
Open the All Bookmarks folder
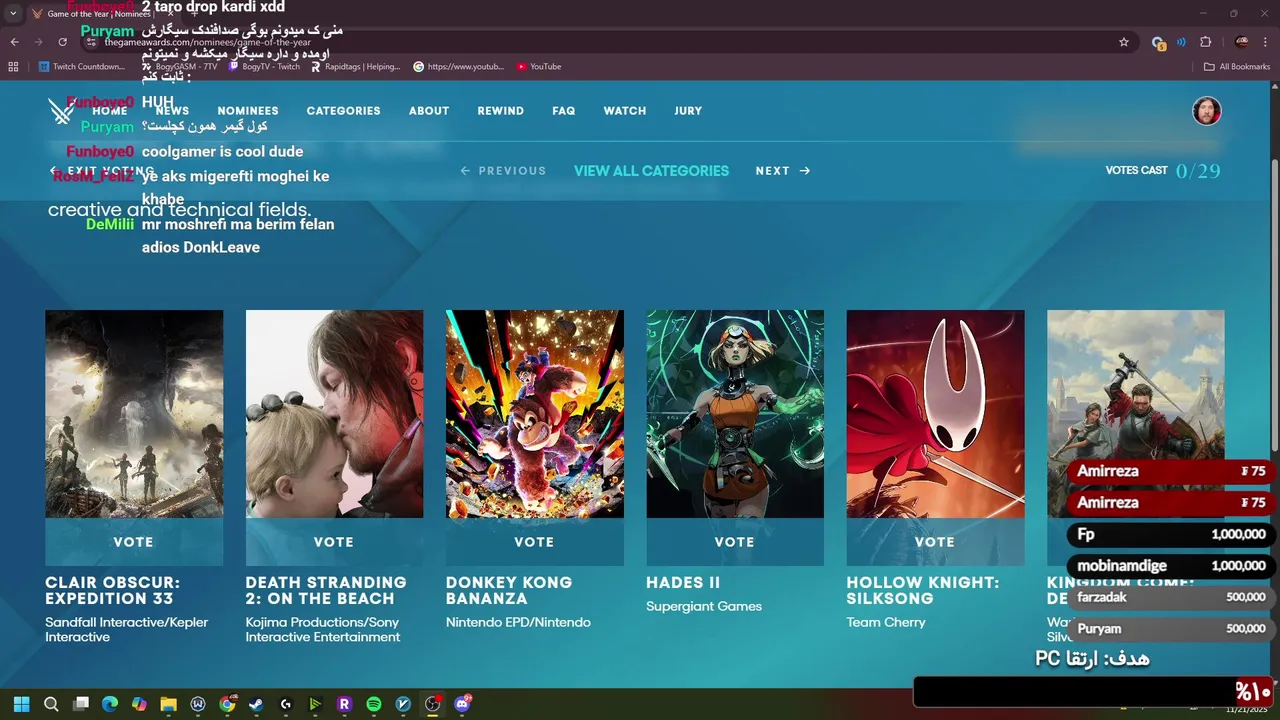[x=1236, y=67]
